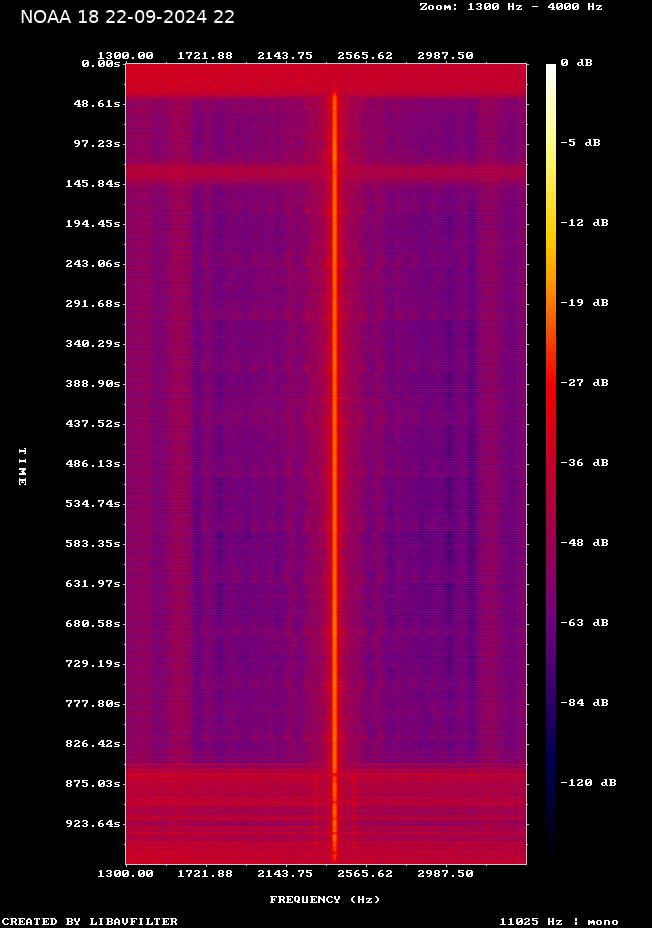Click the Zoom: 1300 Hz - 4000 Hz label
This screenshot has width=652, height=928.
(x=511, y=6)
